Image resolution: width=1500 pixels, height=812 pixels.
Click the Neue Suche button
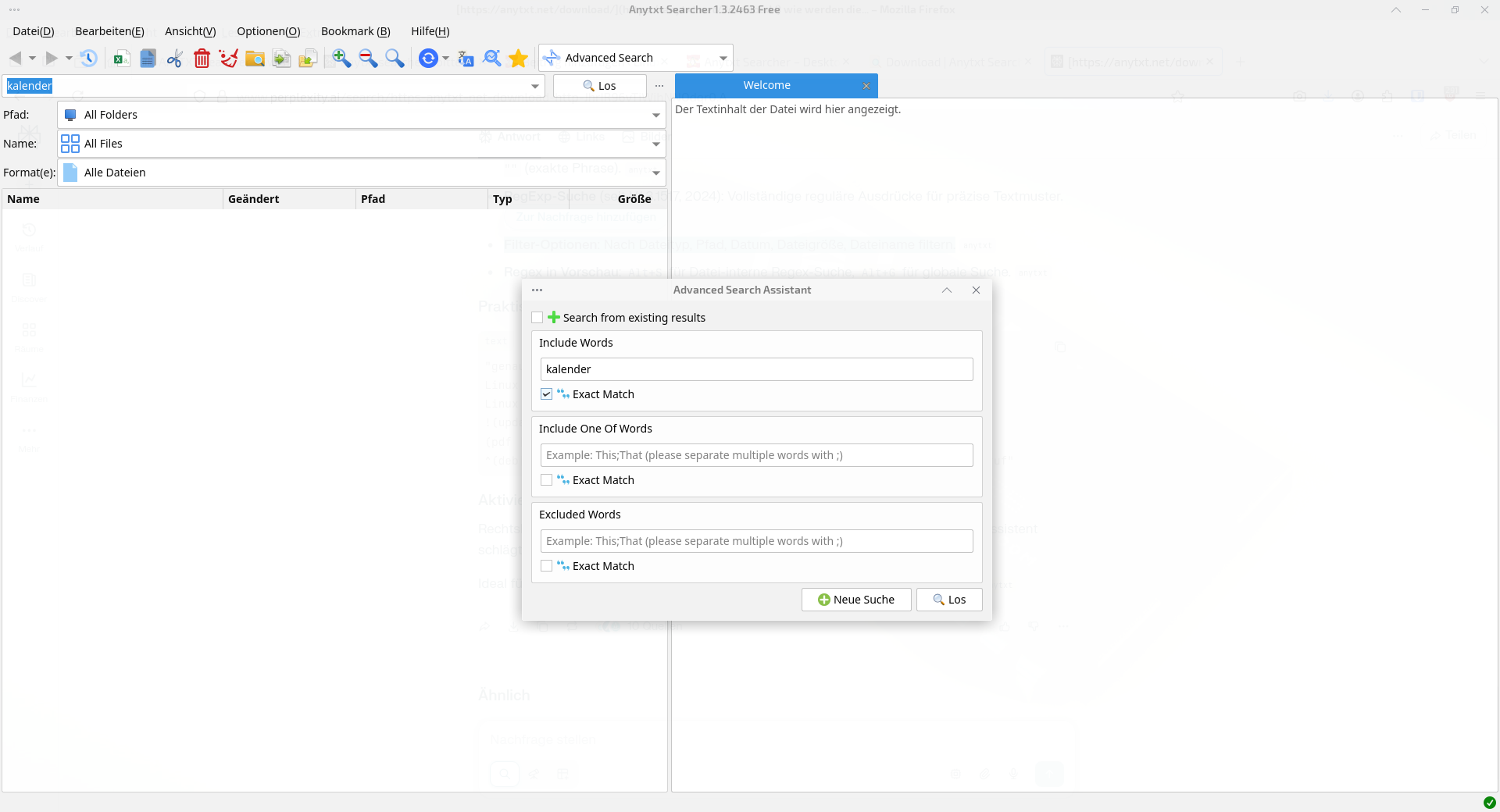tap(856, 600)
